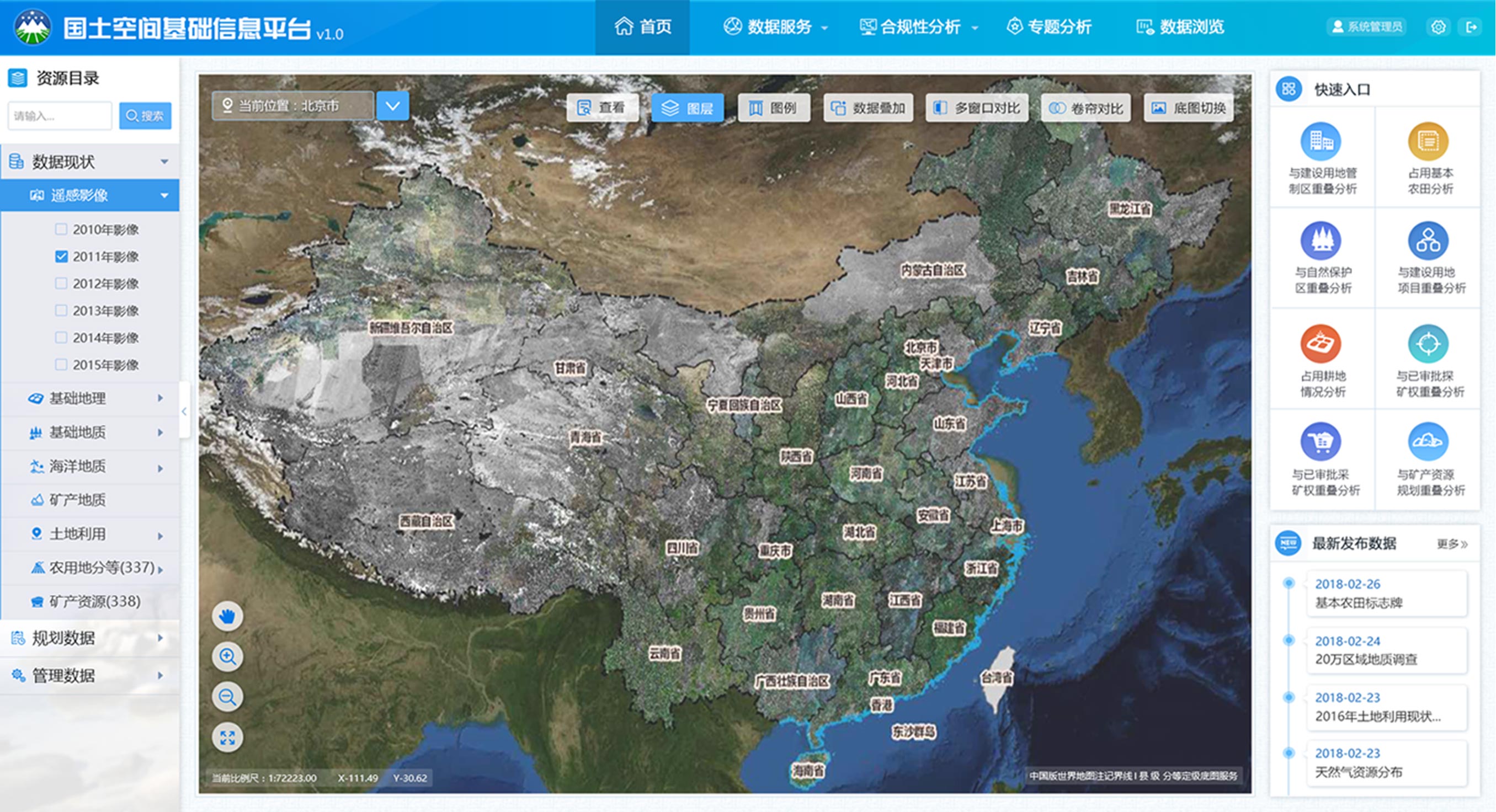Click the 搜索 button
Image resolution: width=1496 pixels, height=812 pixels.
[145, 115]
